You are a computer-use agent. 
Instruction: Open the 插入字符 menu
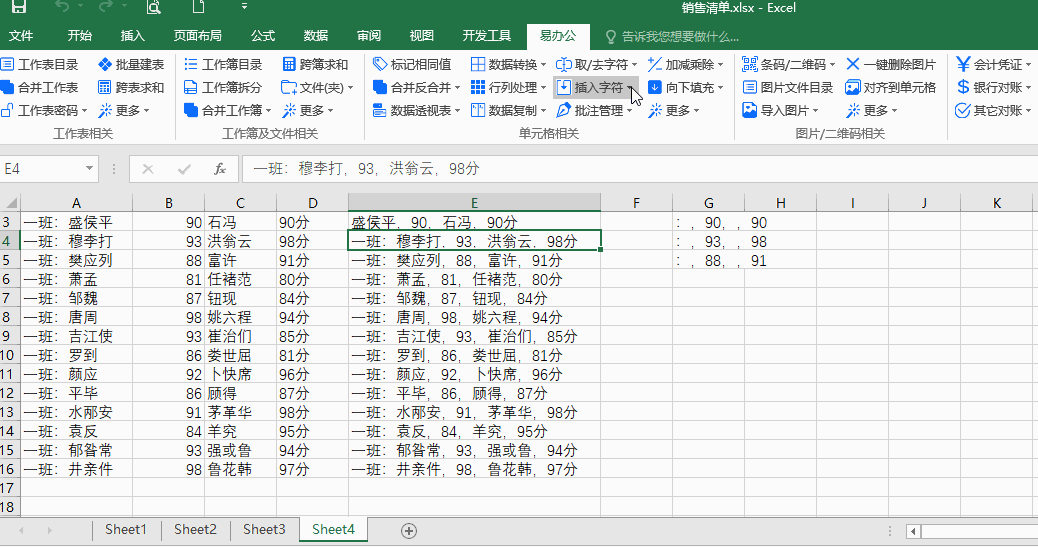[x=596, y=87]
